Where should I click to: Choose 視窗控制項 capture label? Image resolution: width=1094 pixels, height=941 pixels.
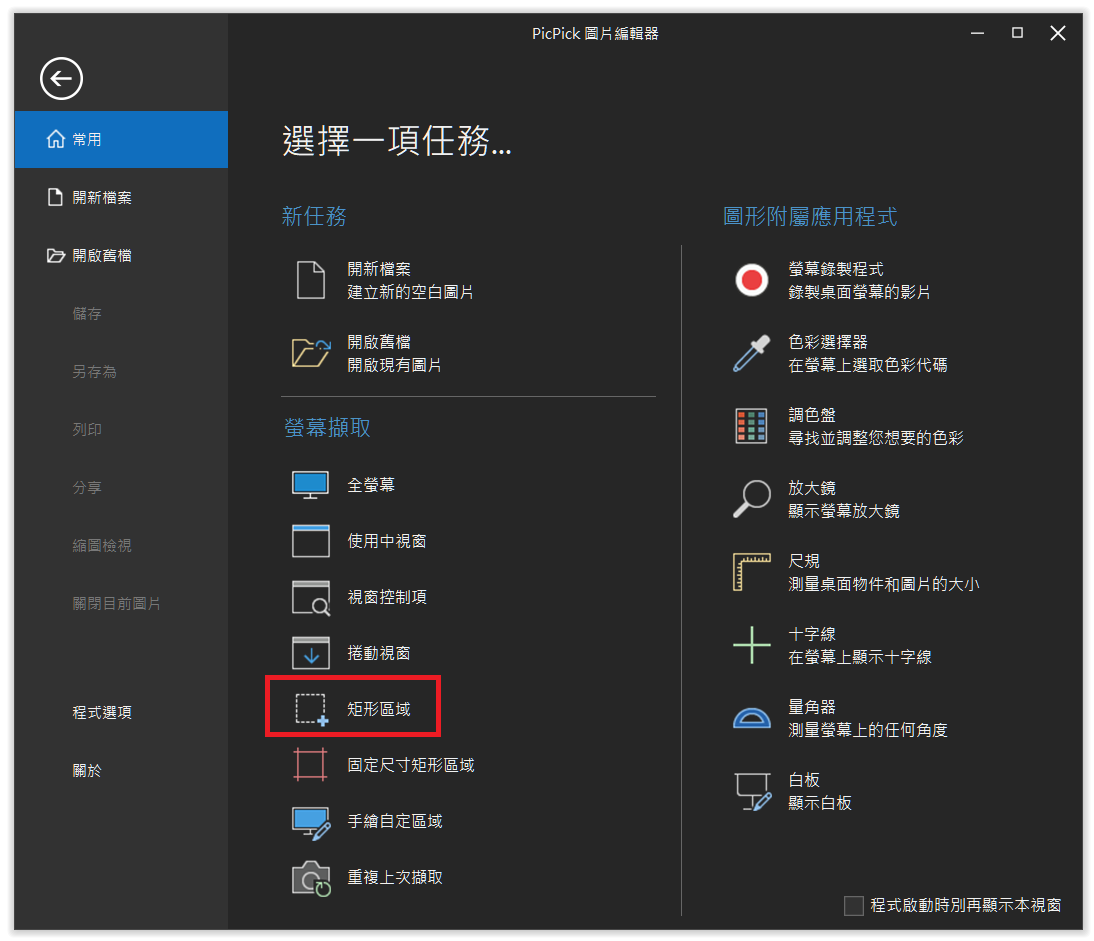click(x=387, y=597)
